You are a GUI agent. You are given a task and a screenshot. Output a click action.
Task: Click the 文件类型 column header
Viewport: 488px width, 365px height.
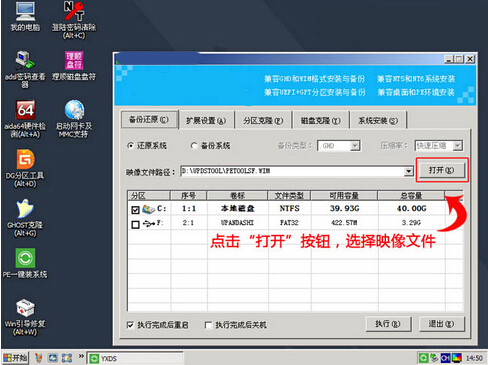(289, 195)
